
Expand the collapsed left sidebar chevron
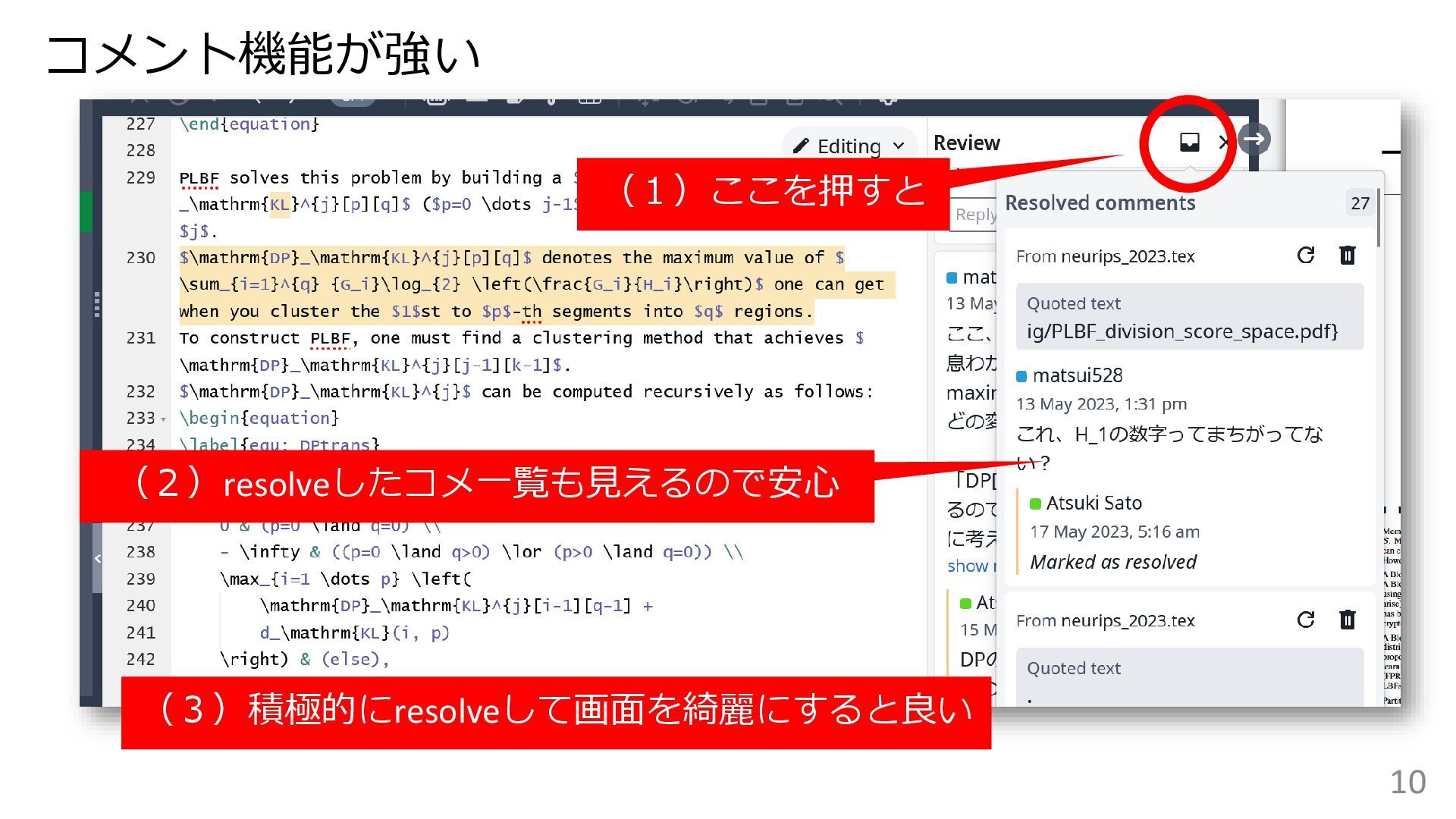[x=97, y=558]
